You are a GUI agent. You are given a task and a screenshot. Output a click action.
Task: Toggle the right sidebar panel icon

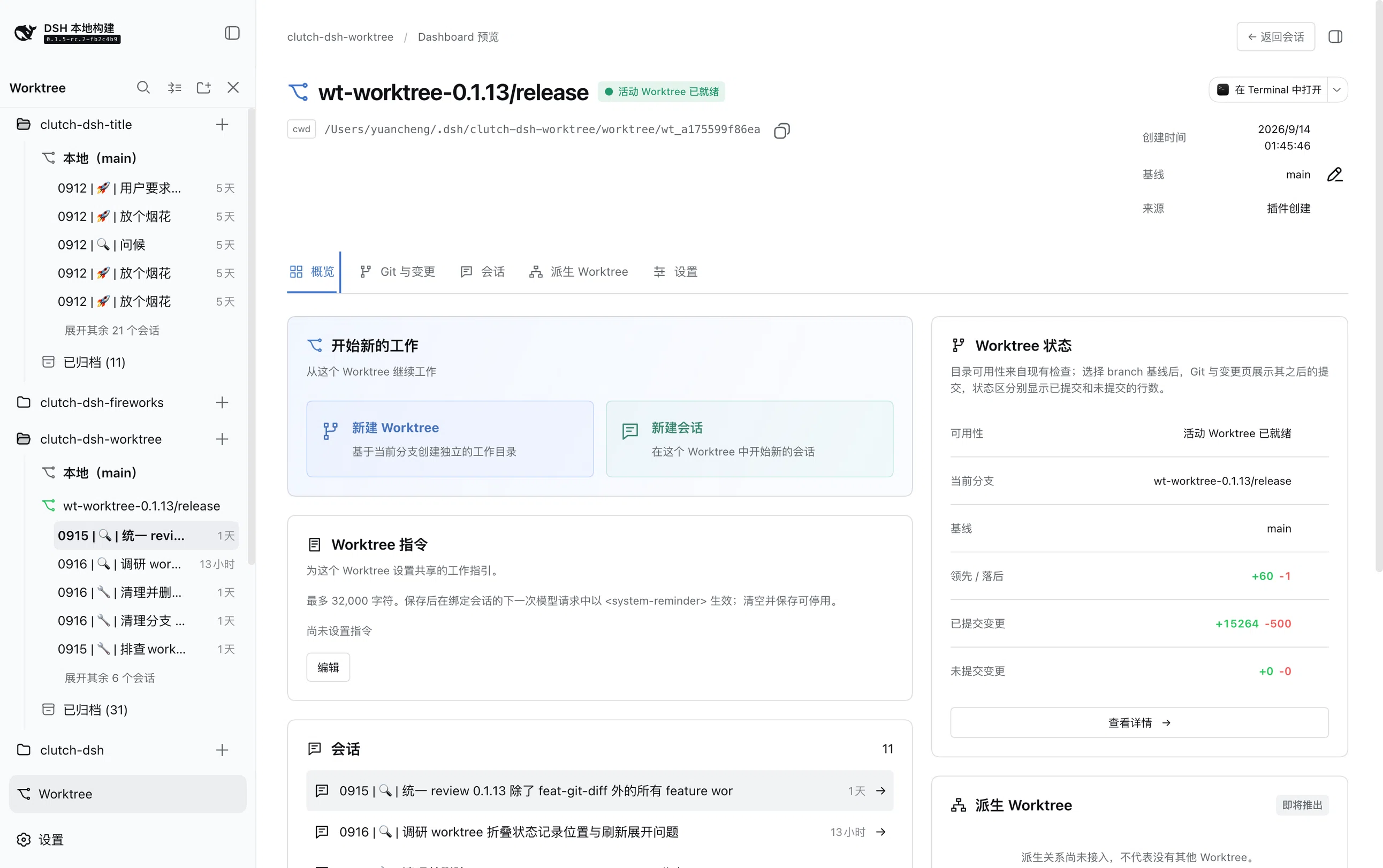[1335, 37]
